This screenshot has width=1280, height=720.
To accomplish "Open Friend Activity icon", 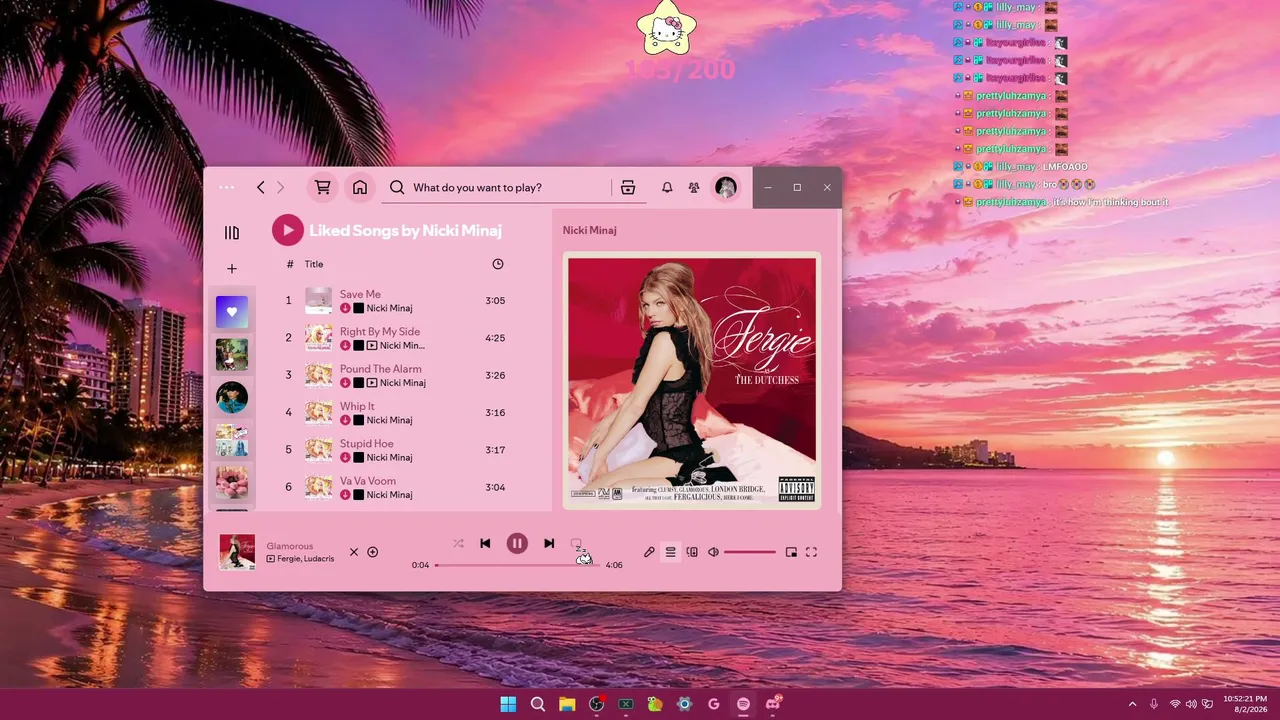I will (x=694, y=187).
